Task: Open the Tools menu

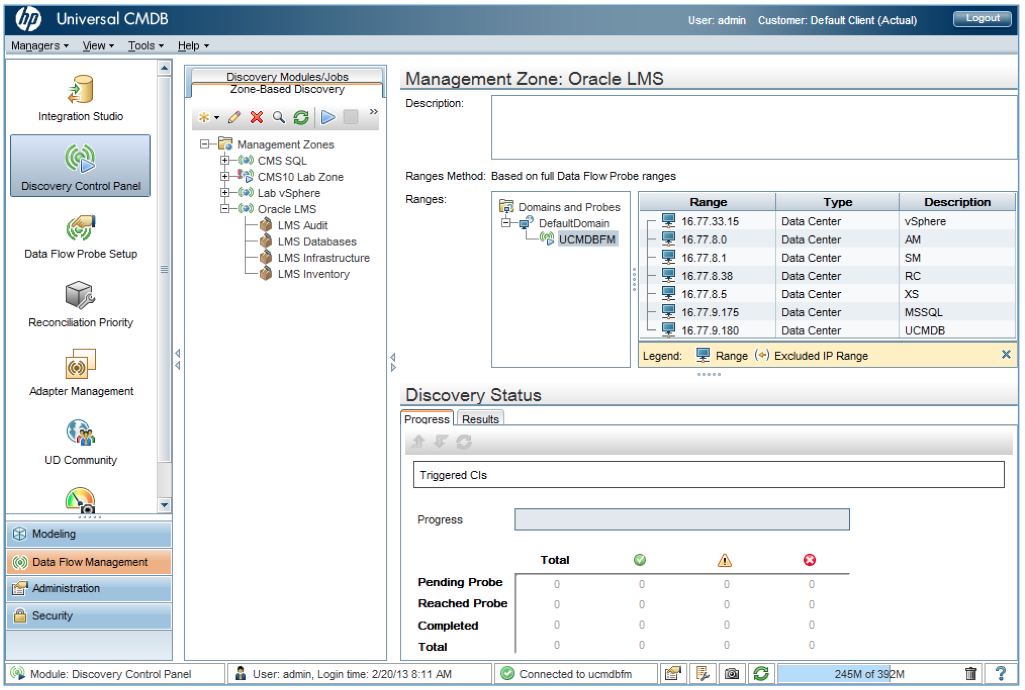Action: 146,46
